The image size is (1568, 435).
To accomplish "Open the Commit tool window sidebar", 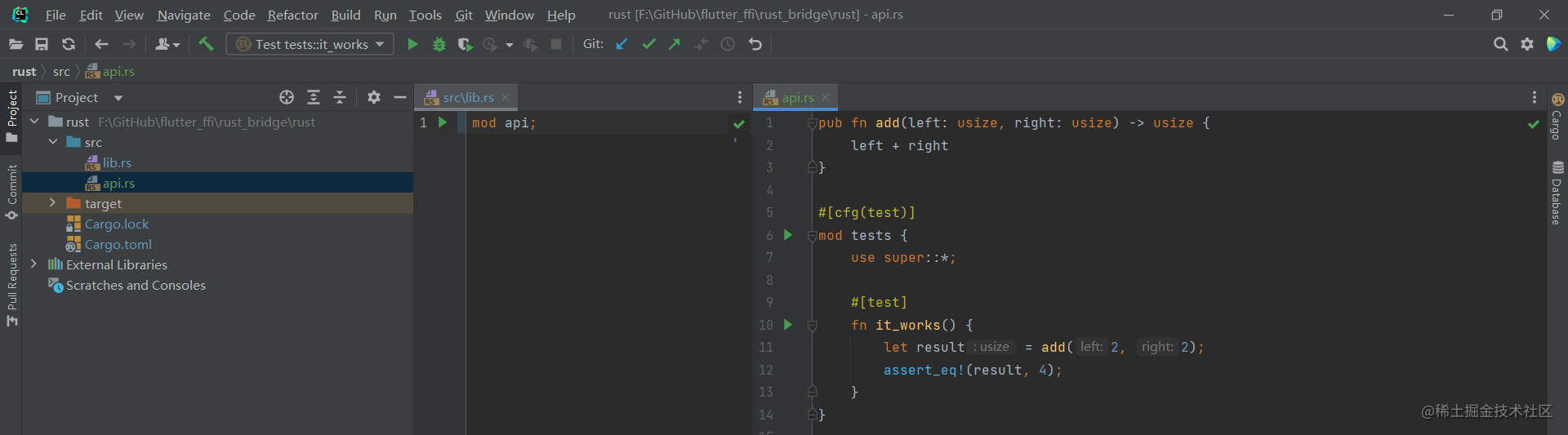I will pos(11,193).
